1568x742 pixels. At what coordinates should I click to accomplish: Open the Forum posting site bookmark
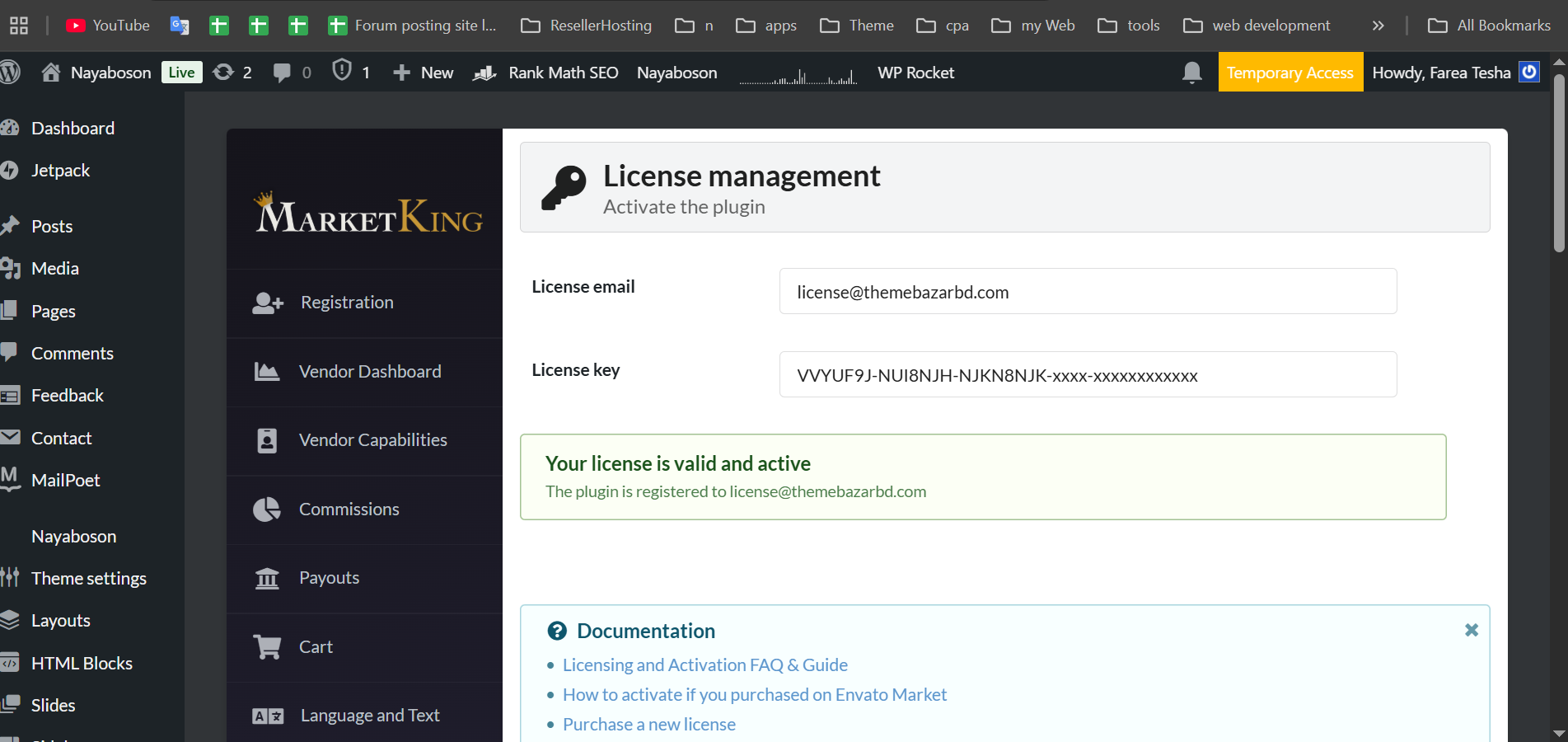412,26
